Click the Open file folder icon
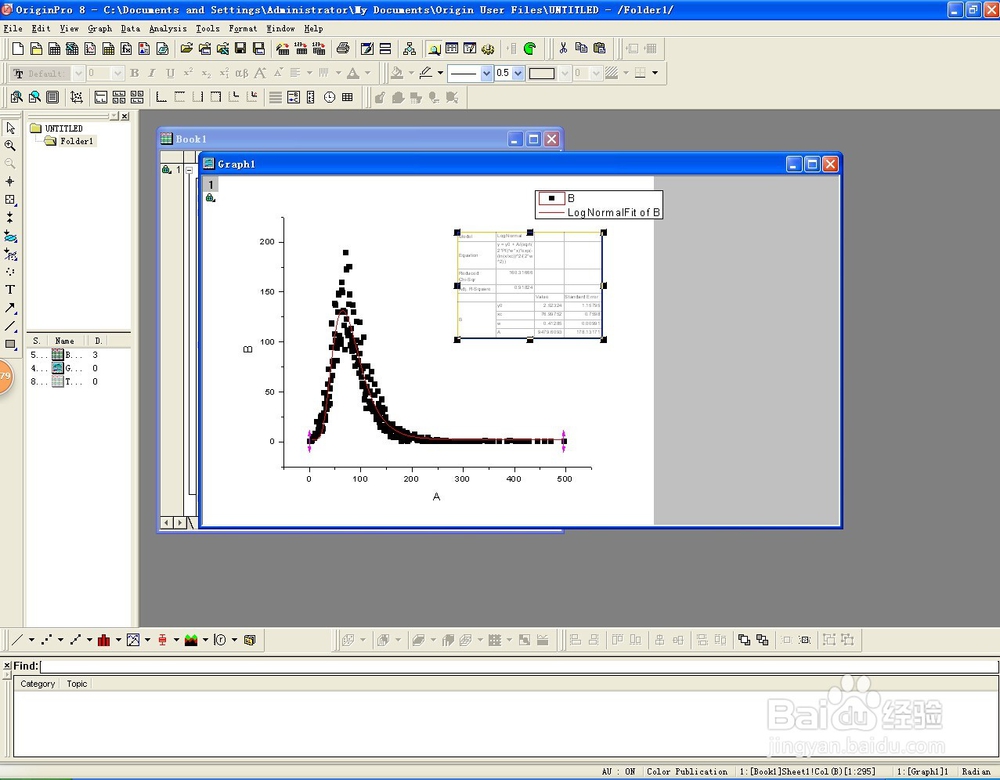This screenshot has width=1000, height=780. coord(186,48)
